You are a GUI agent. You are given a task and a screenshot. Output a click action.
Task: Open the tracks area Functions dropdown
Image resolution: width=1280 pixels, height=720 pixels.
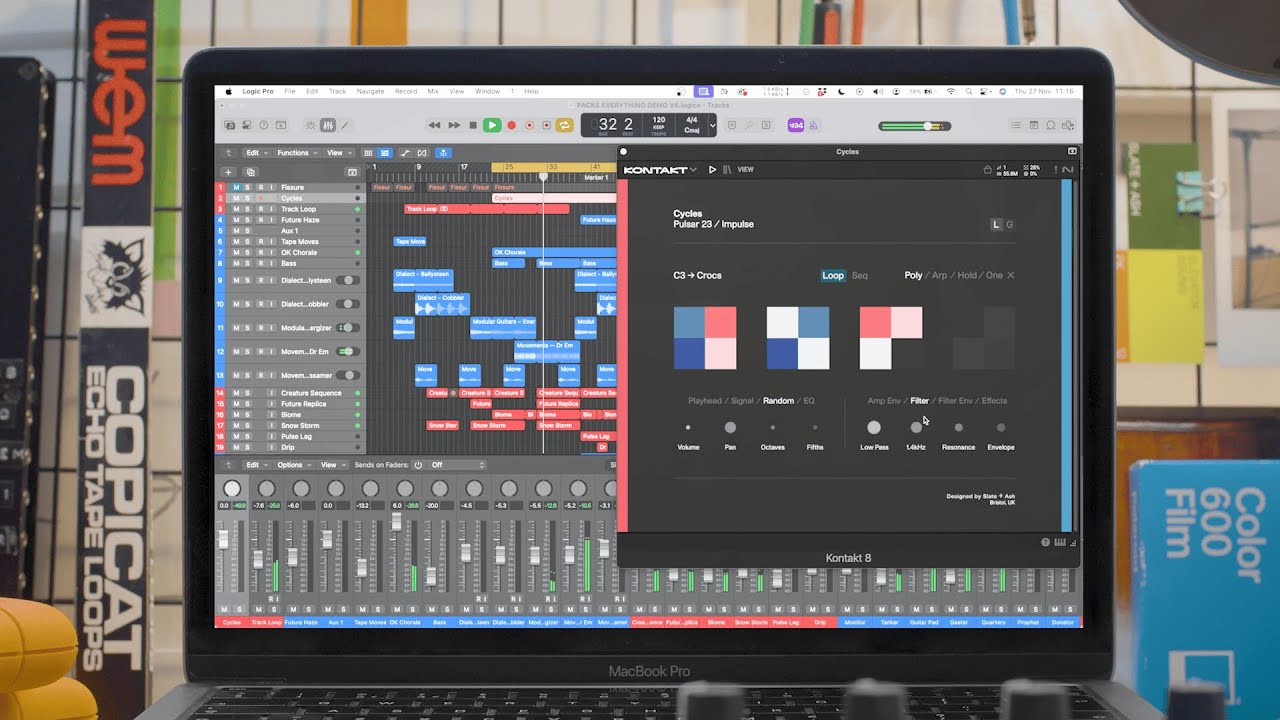297,153
